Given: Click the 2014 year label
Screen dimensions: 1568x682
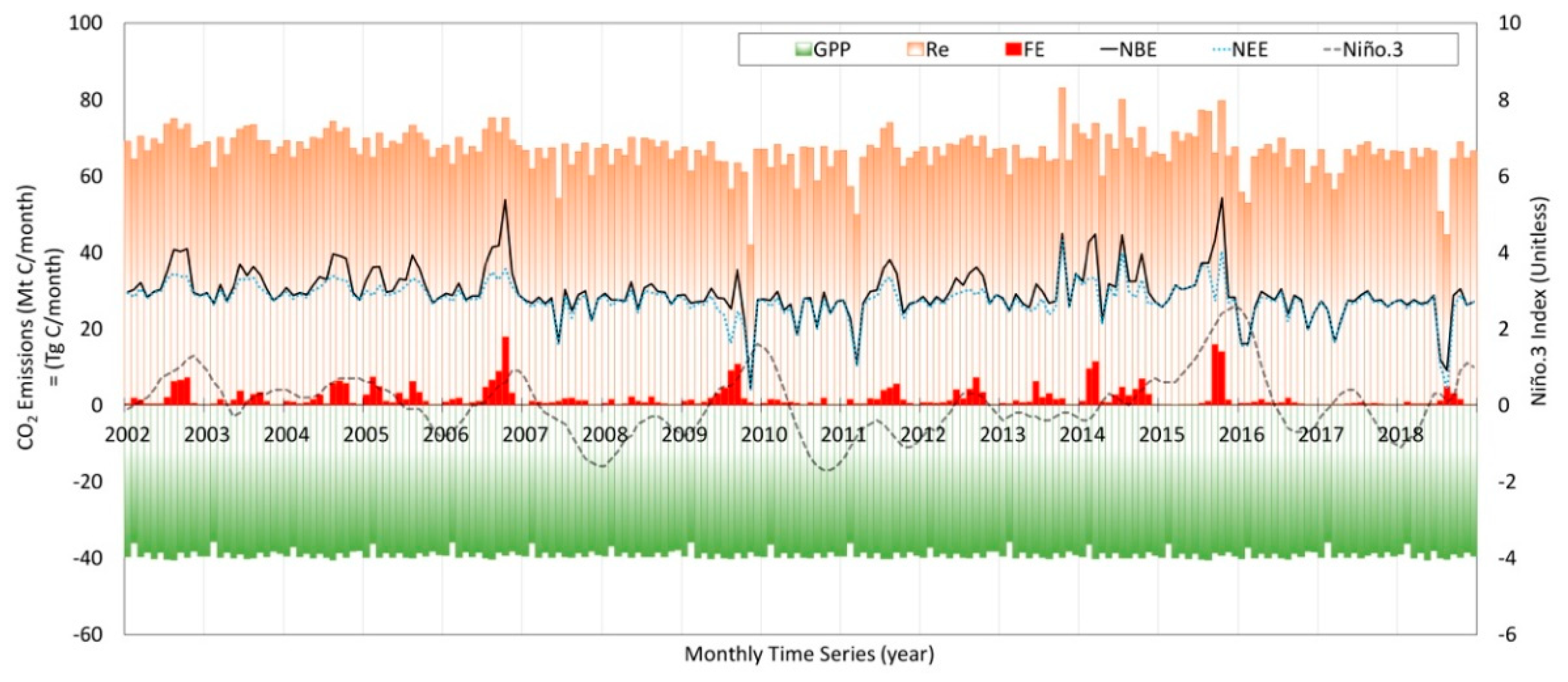Looking at the screenshot, I should 1082,435.
